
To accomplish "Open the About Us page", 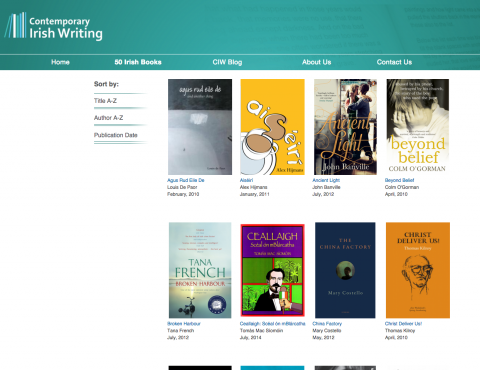I will [x=316, y=62].
